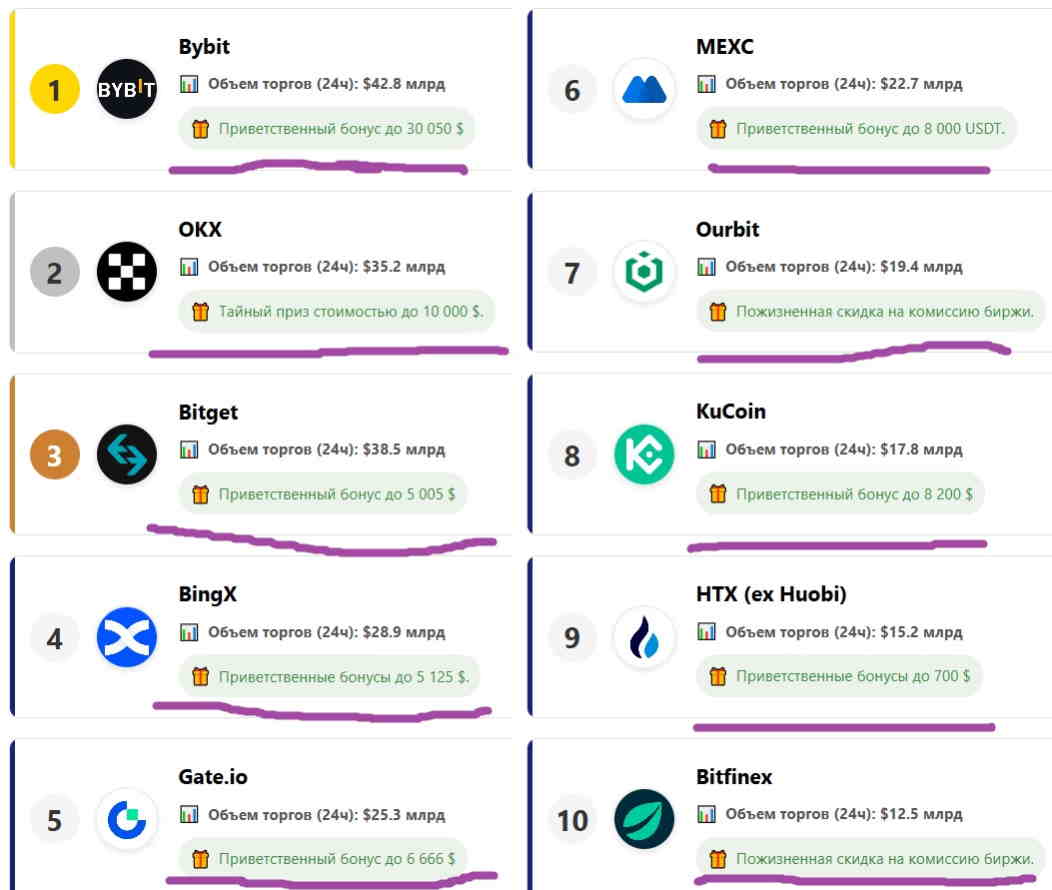Click the OKX checkered logo
The width and height of the screenshot is (1052, 890).
[127, 272]
